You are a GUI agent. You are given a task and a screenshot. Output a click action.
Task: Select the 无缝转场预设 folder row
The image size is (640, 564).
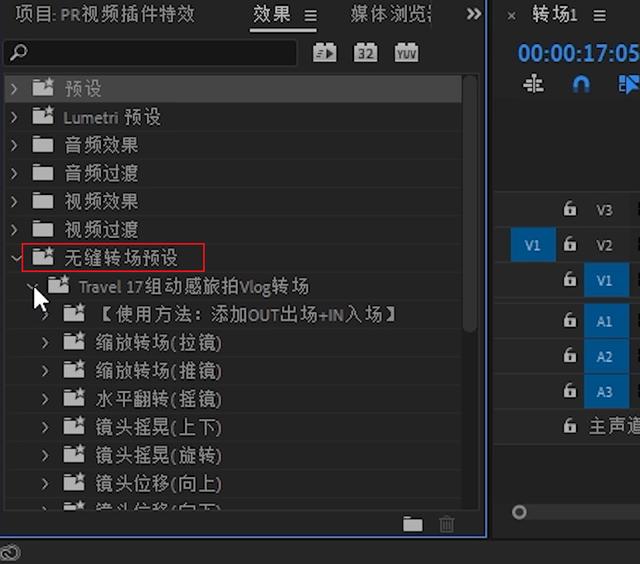point(233,258)
